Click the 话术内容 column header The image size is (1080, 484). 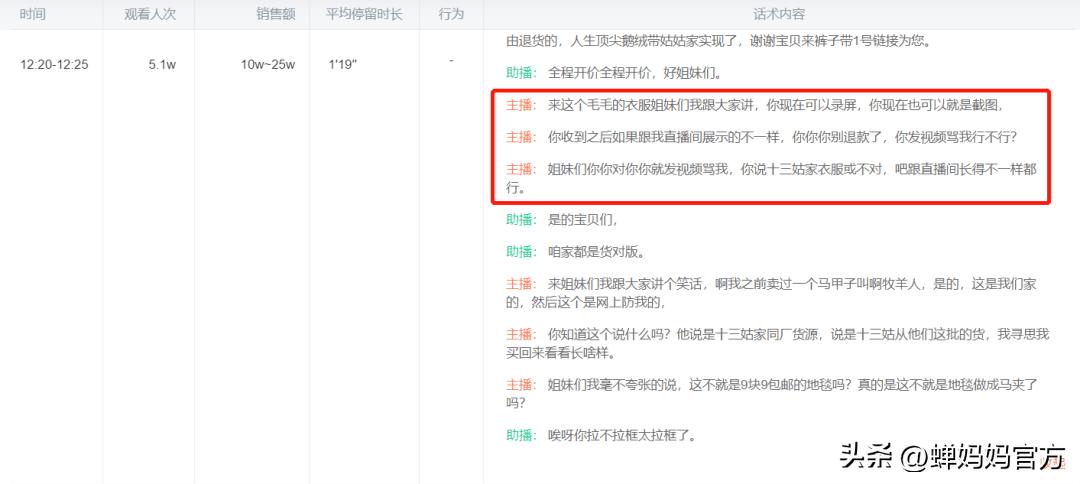pyautogui.click(x=779, y=14)
